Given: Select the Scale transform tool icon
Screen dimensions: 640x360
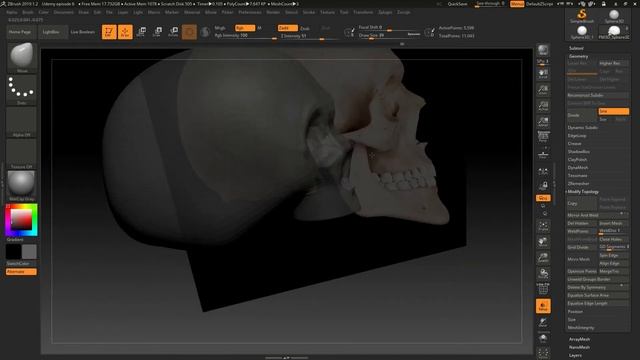Looking at the screenshot, I should (158, 32).
